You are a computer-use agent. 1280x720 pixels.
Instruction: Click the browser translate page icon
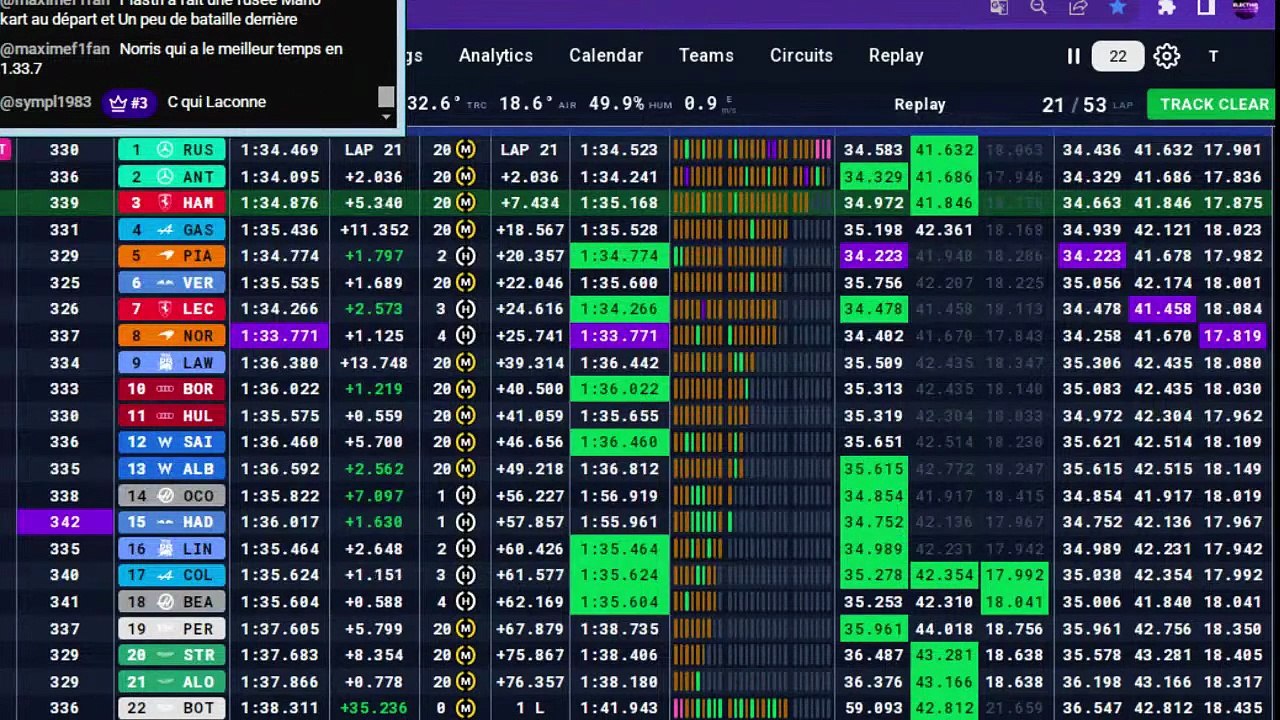pos(998,8)
